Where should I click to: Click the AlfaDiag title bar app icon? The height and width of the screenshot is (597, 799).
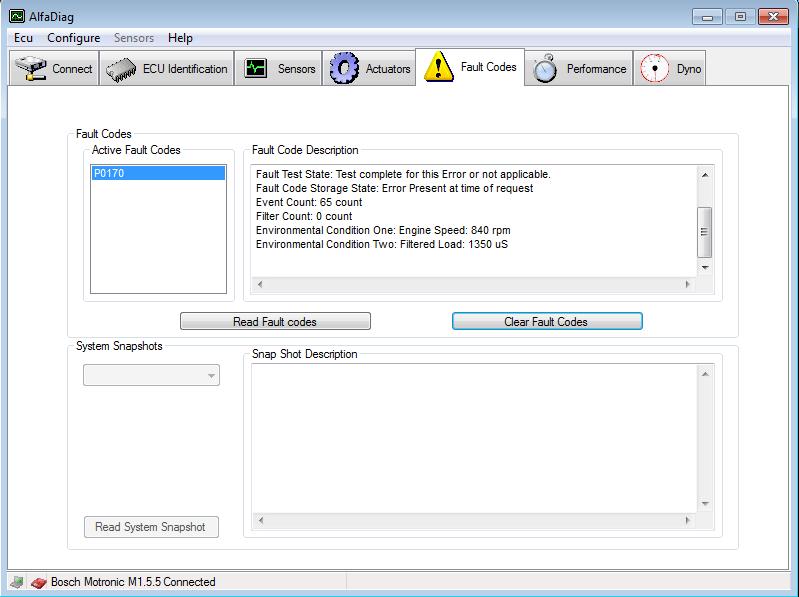[16, 16]
